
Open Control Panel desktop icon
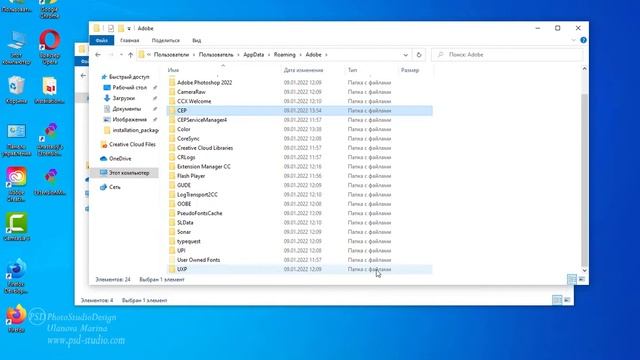pyautogui.click(x=16, y=140)
